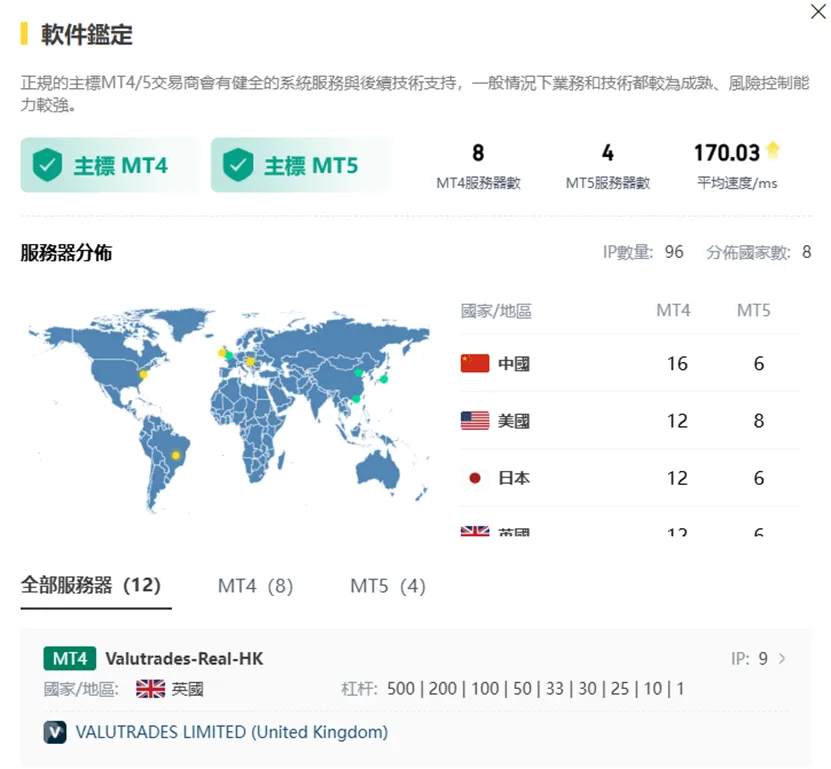Click the Valutrades-Real-HK server name
Image resolution: width=831 pixels, height=769 pixels.
184,659
